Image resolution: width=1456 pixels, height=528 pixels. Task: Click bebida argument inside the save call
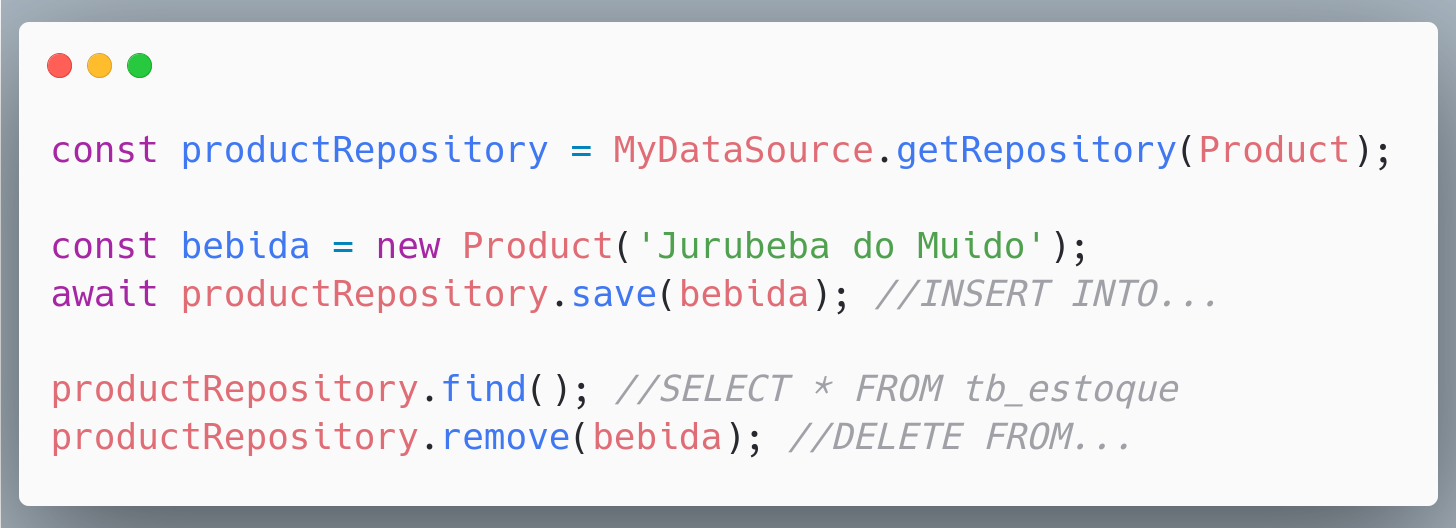coord(744,294)
